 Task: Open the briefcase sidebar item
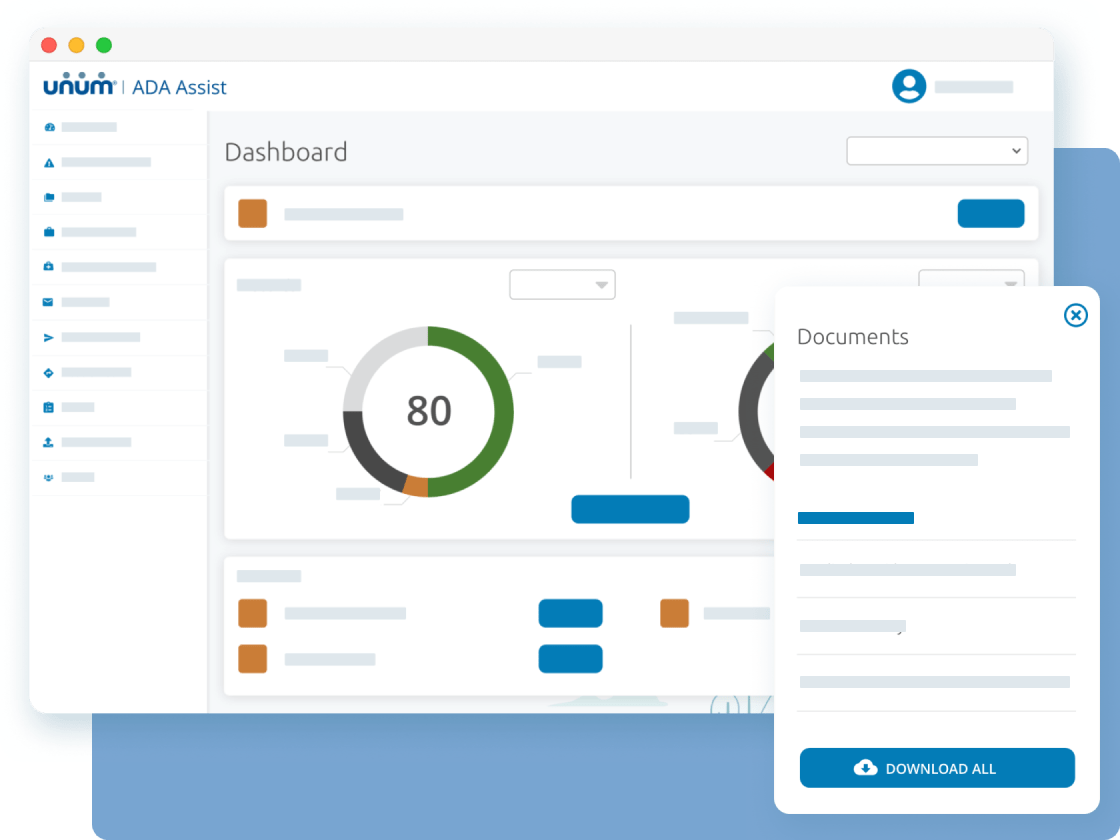49,232
